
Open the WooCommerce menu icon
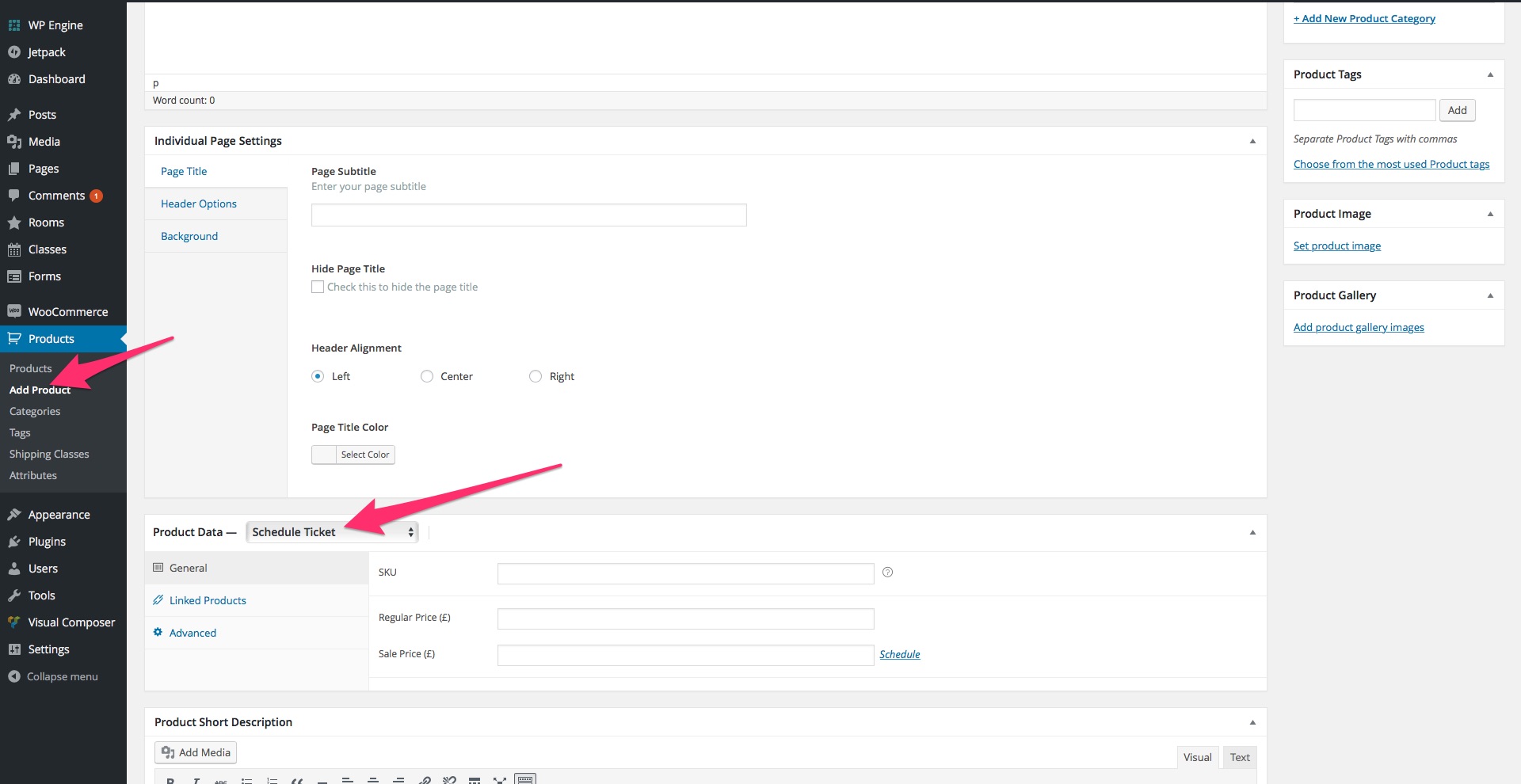(14, 311)
